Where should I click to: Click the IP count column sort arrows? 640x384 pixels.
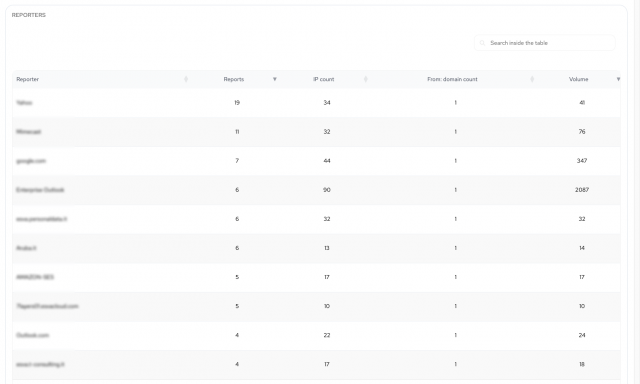tap(366, 79)
